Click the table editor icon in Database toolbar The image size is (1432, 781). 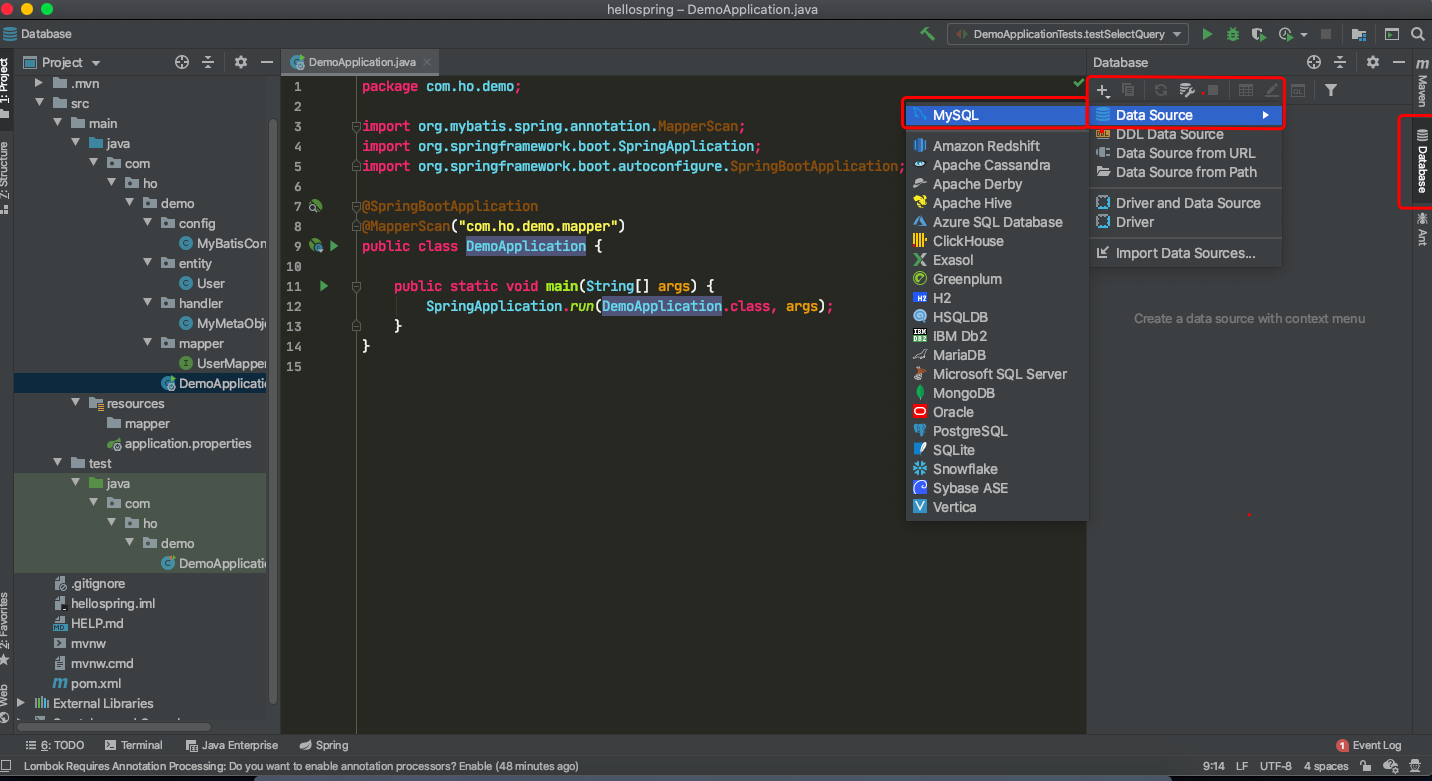tap(1245, 90)
